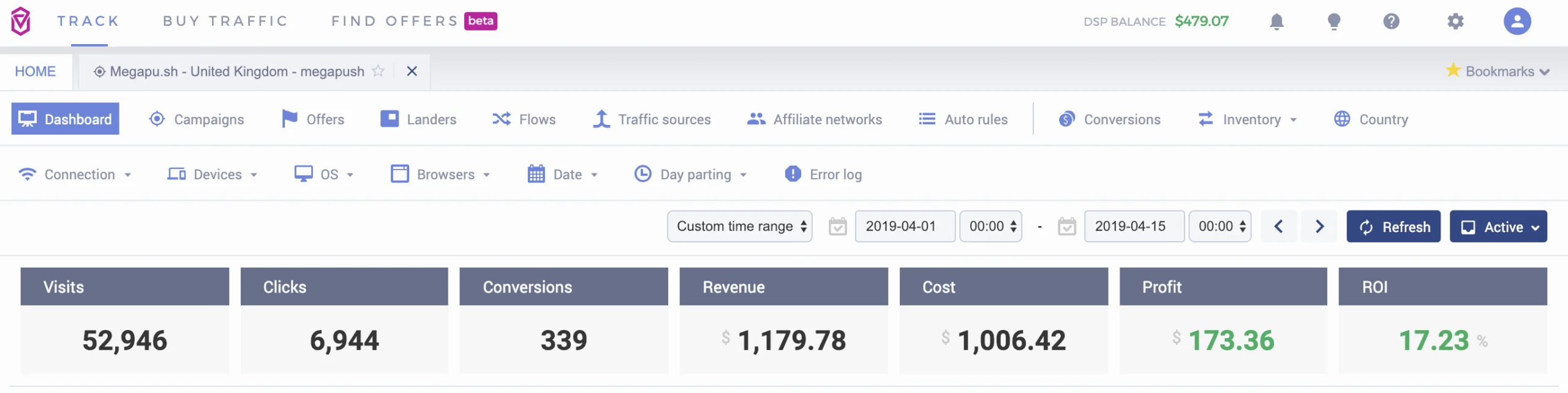This screenshot has height=393, width=1568.
Task: Open the lightbulb tips icon
Action: [1333, 22]
